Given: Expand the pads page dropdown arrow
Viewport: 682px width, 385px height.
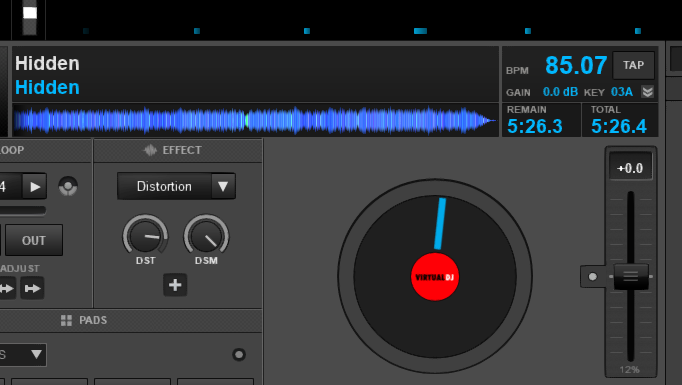Looking at the screenshot, I should click(37, 355).
